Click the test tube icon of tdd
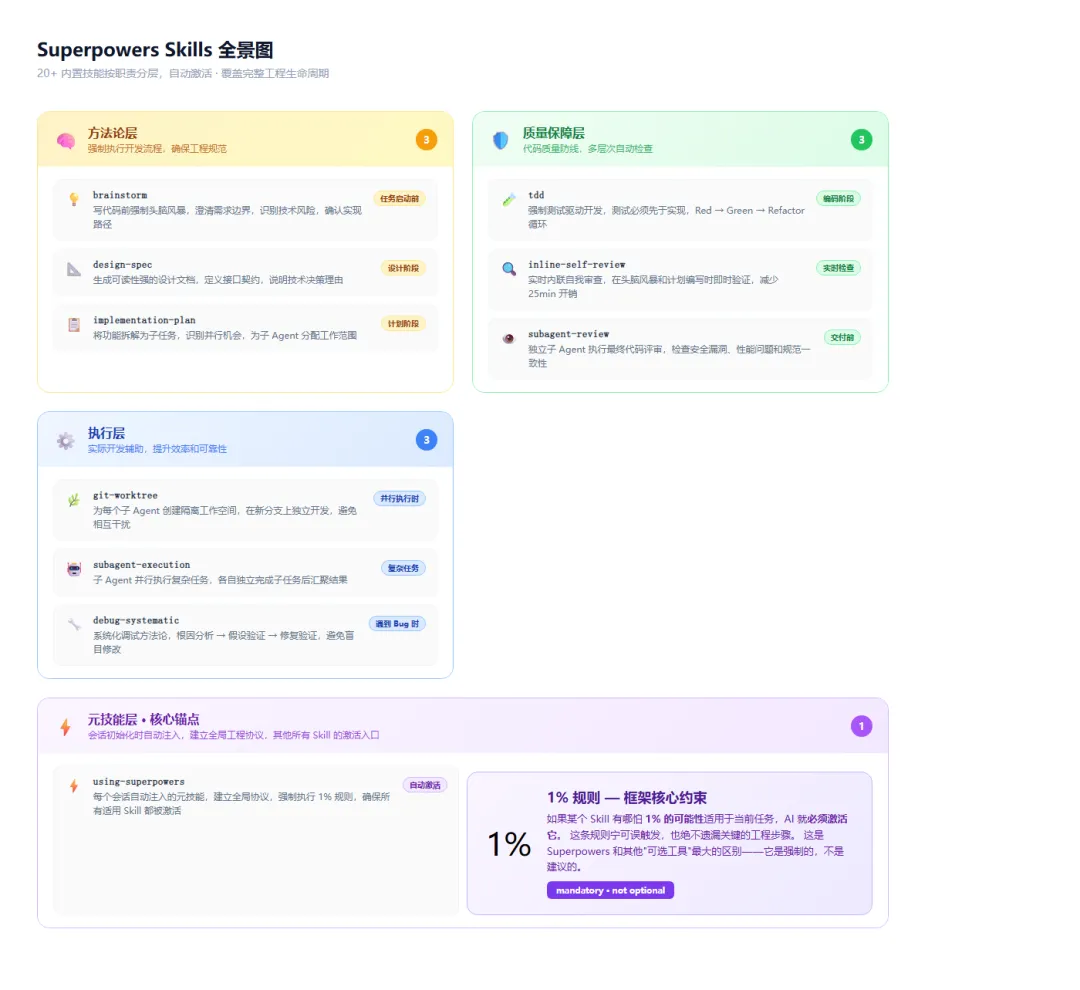The height and width of the screenshot is (990, 1080). point(509,199)
